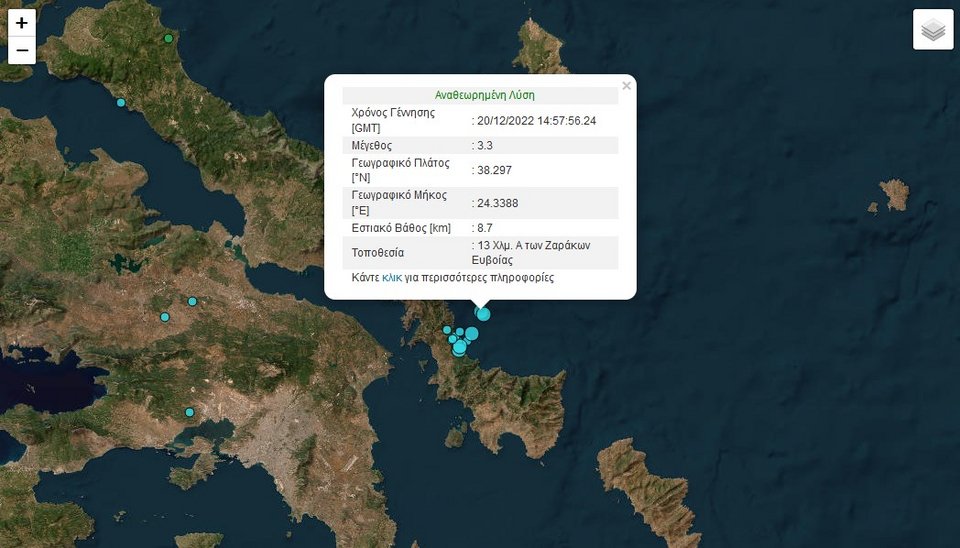Click the magnitude value ': 3.3'

482,145
